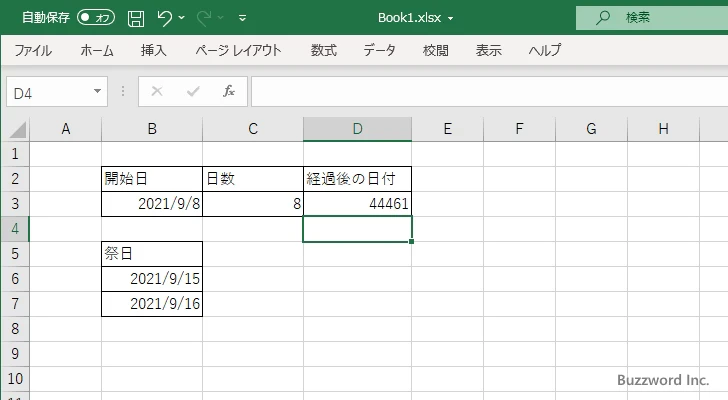Viewport: 728px width, 400px height.
Task: Select row 5 header
Action: click(x=15, y=254)
